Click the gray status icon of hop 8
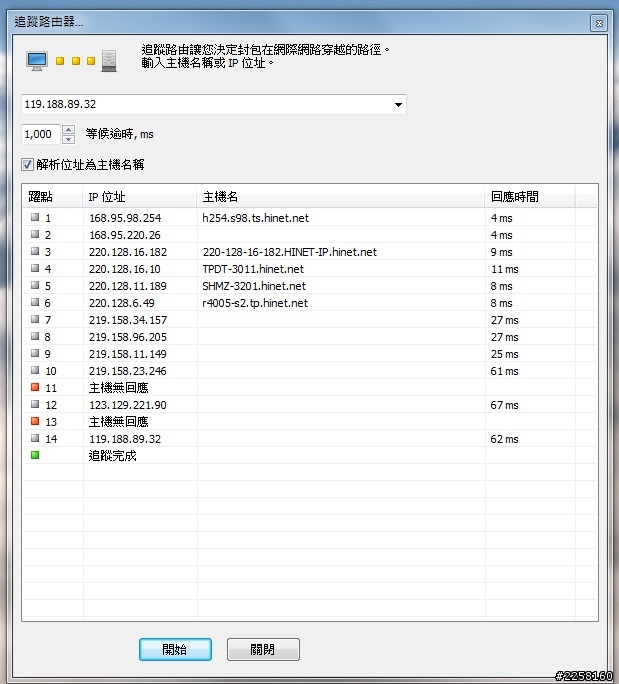Image resolution: width=619 pixels, height=684 pixels. 35,336
